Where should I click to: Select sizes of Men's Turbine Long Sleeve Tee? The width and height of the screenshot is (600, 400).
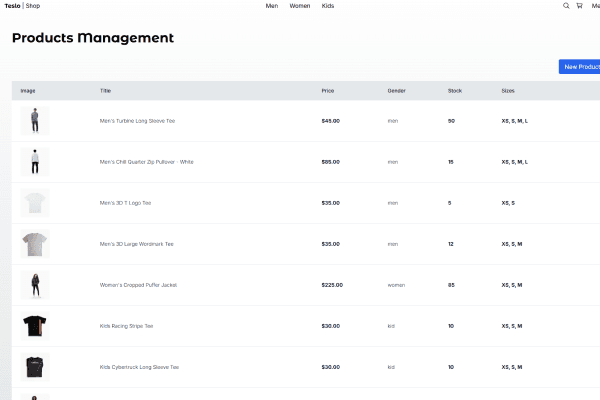click(514, 121)
